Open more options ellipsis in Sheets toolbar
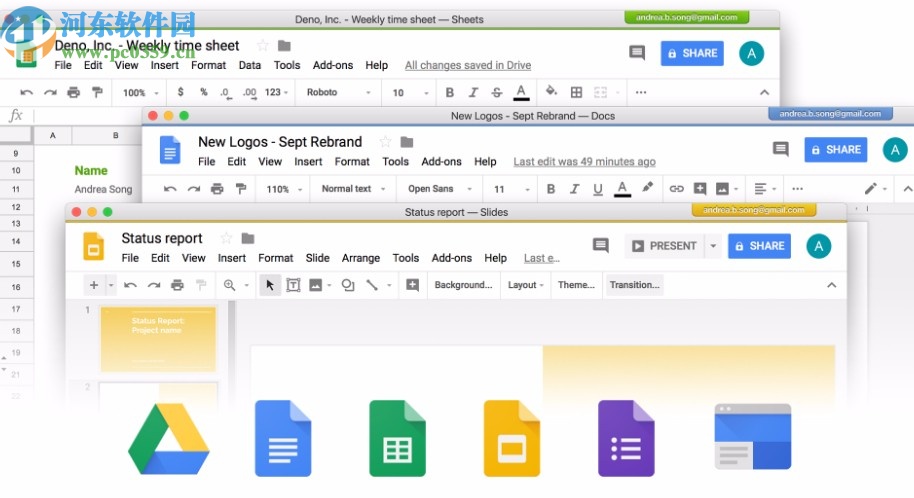The height and width of the screenshot is (498, 914). click(641, 92)
